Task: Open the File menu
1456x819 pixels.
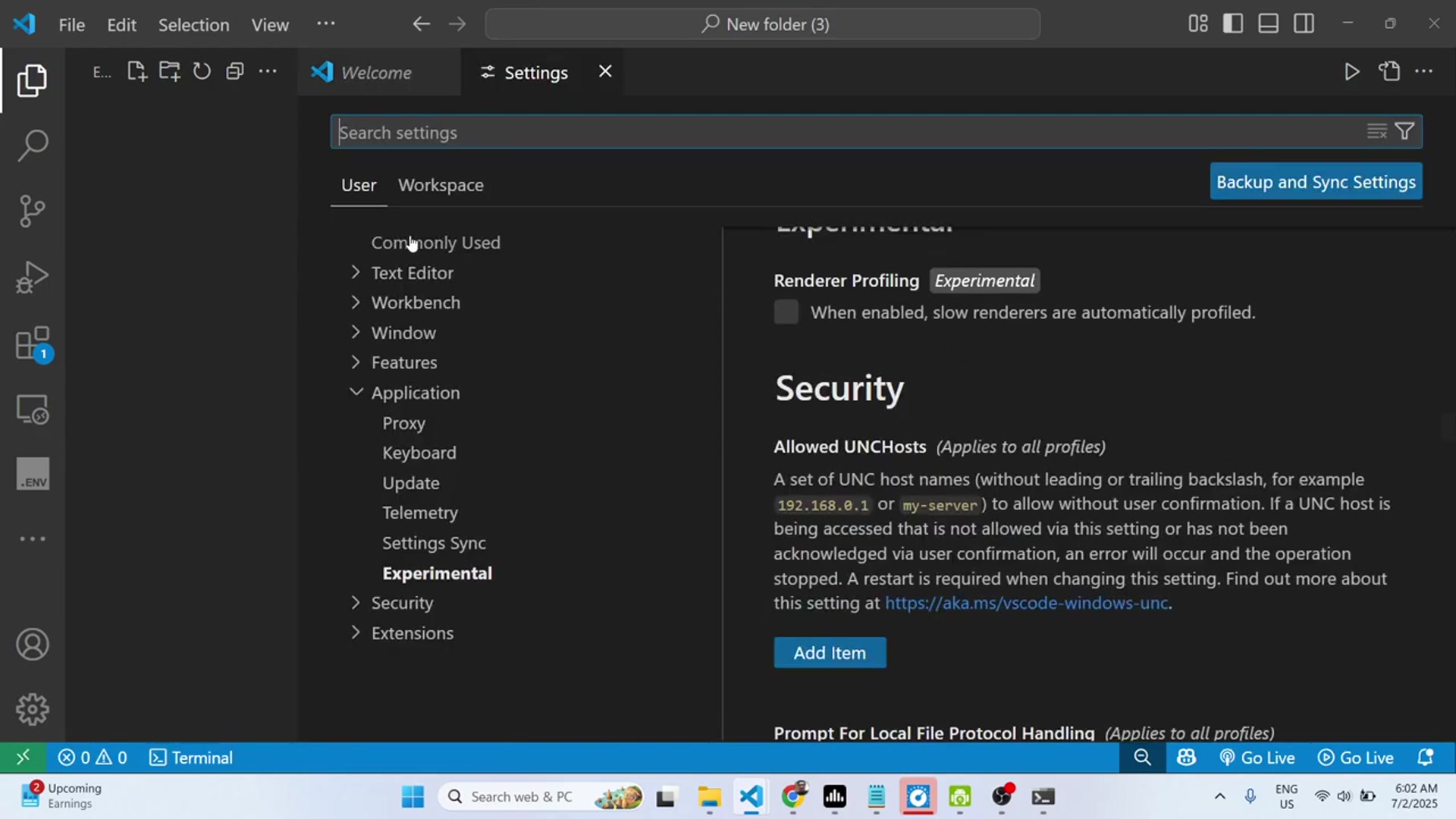Action: (x=72, y=24)
